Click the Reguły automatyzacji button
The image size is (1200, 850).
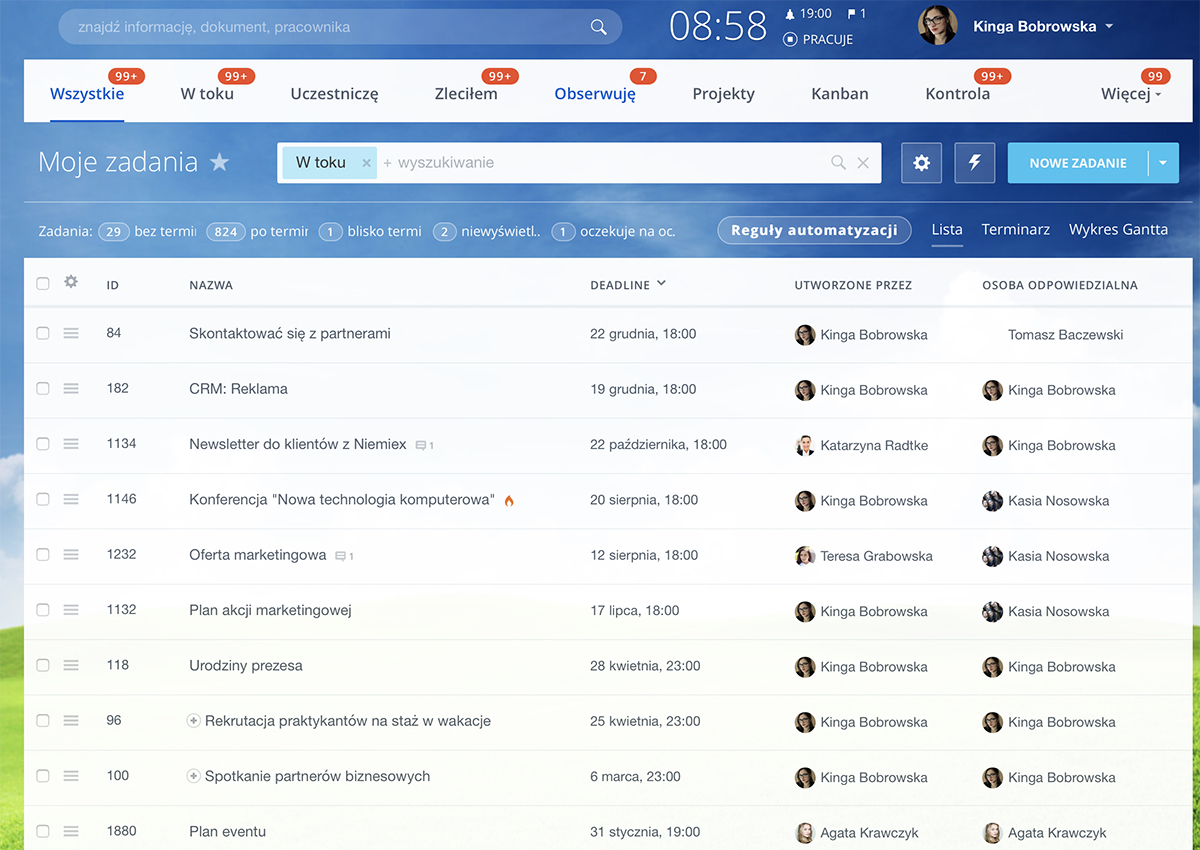click(814, 230)
